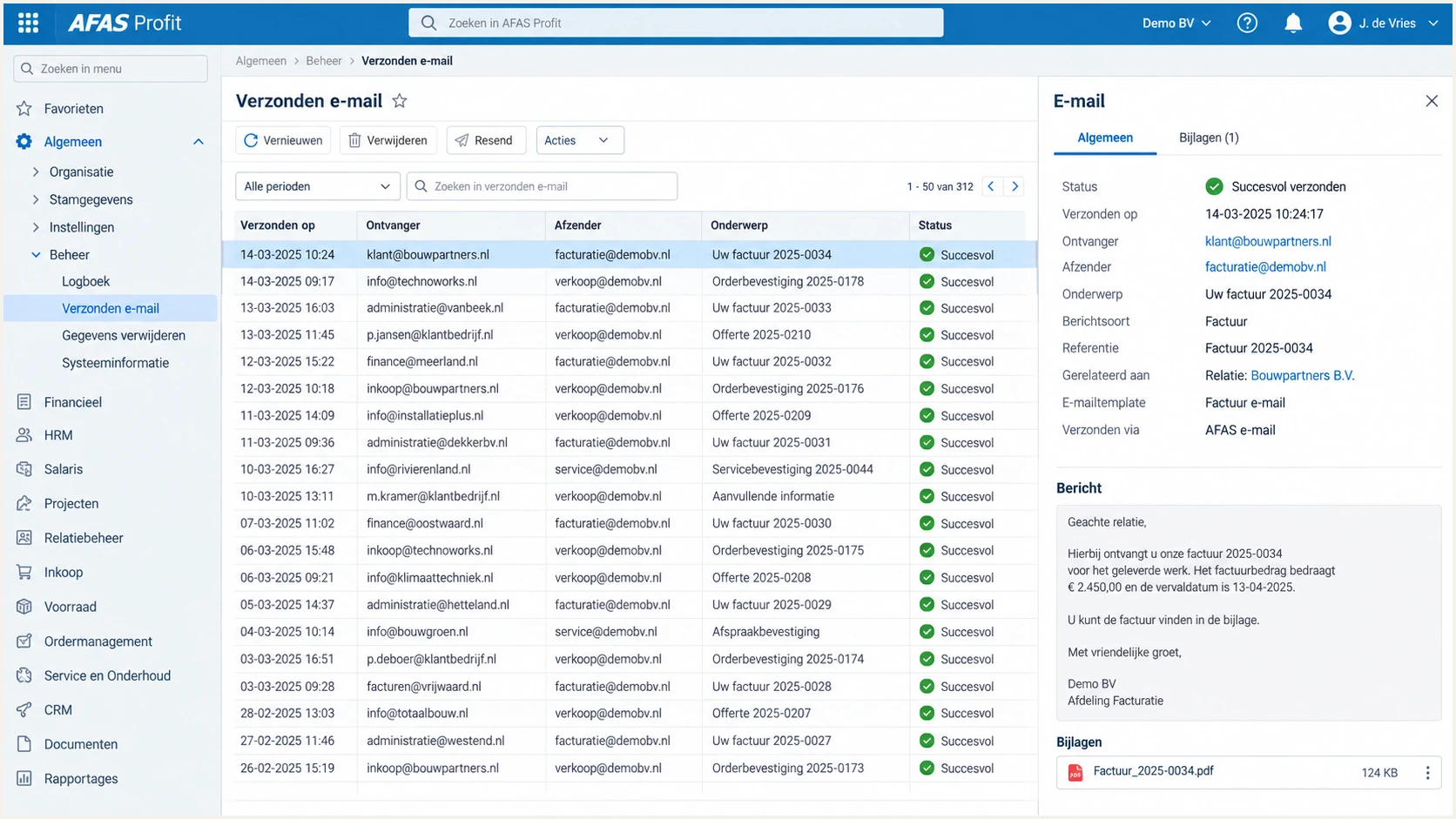
Task: Collapse the Algemeen menu section
Action: coord(199,142)
